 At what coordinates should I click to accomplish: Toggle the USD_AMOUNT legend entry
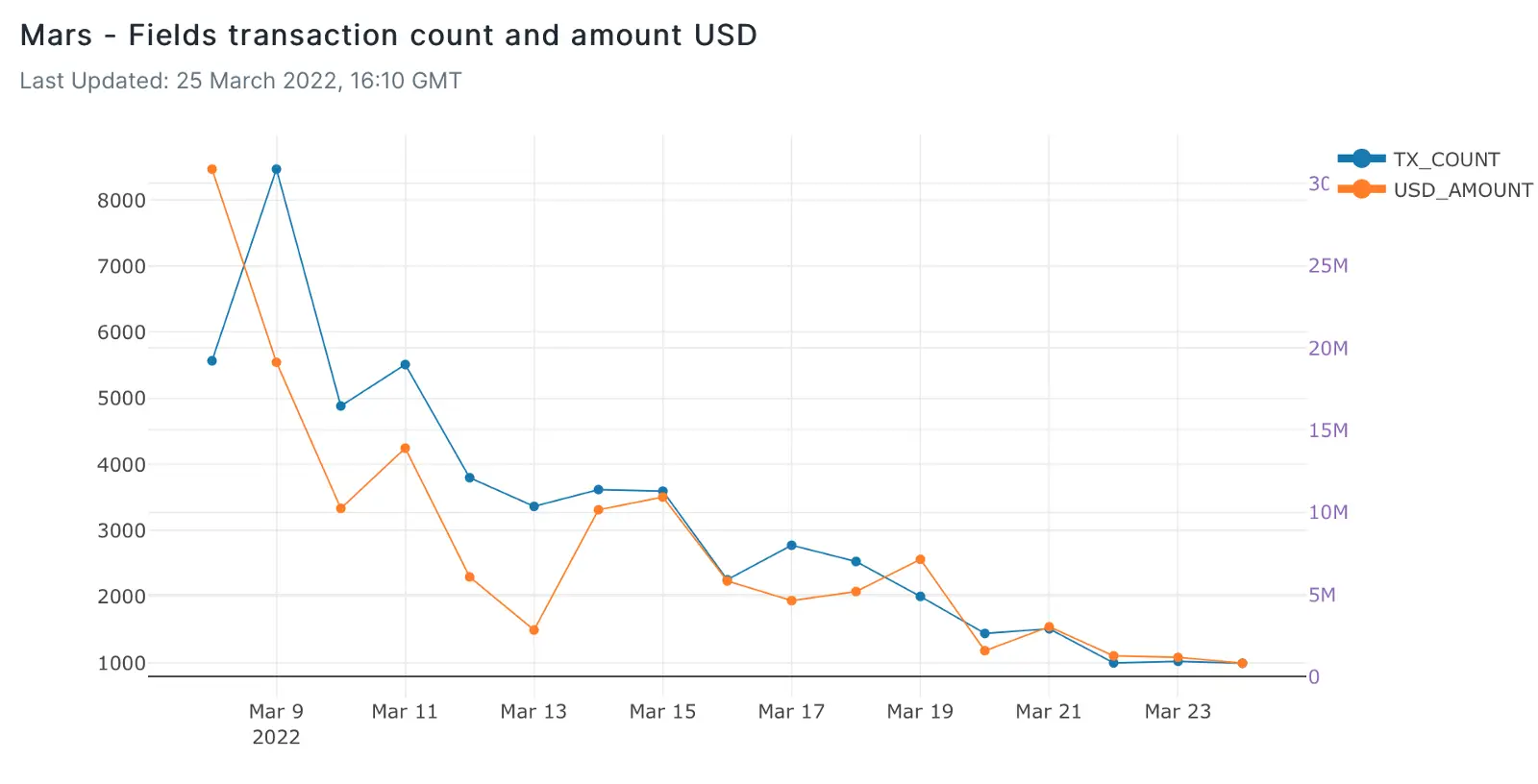click(x=1462, y=190)
